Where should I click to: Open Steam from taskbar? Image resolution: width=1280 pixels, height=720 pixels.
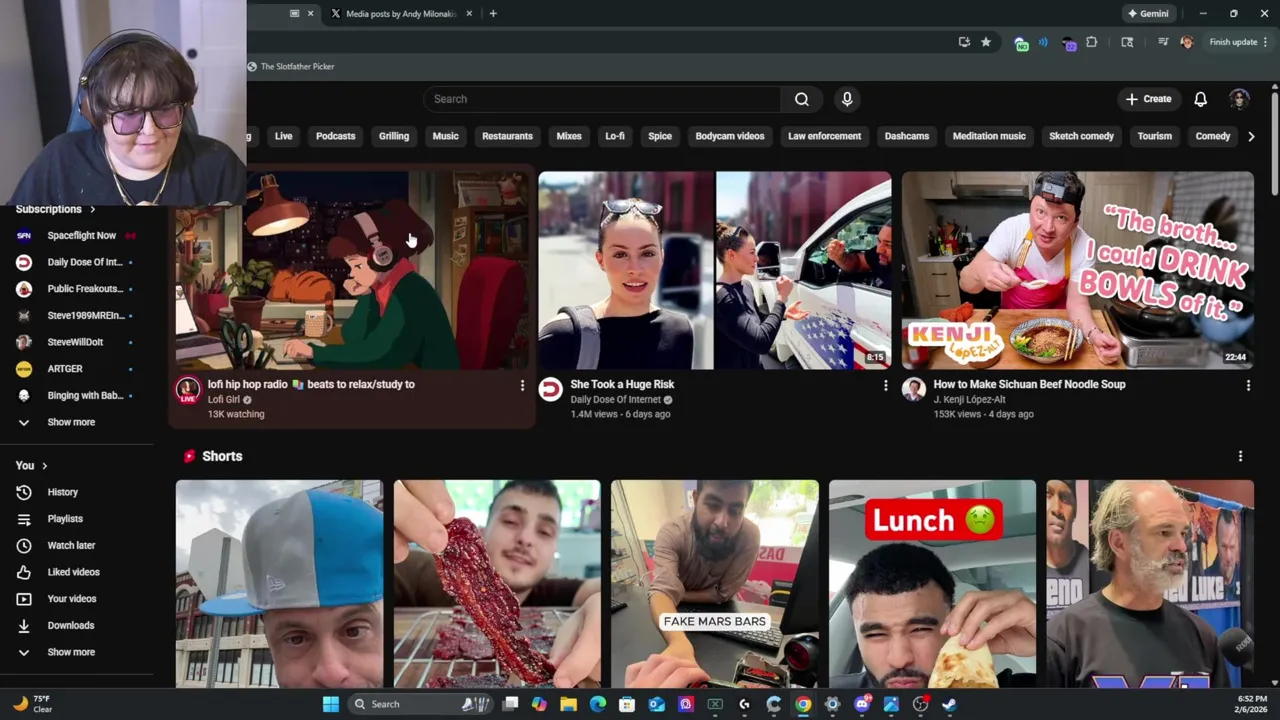[x=949, y=704]
